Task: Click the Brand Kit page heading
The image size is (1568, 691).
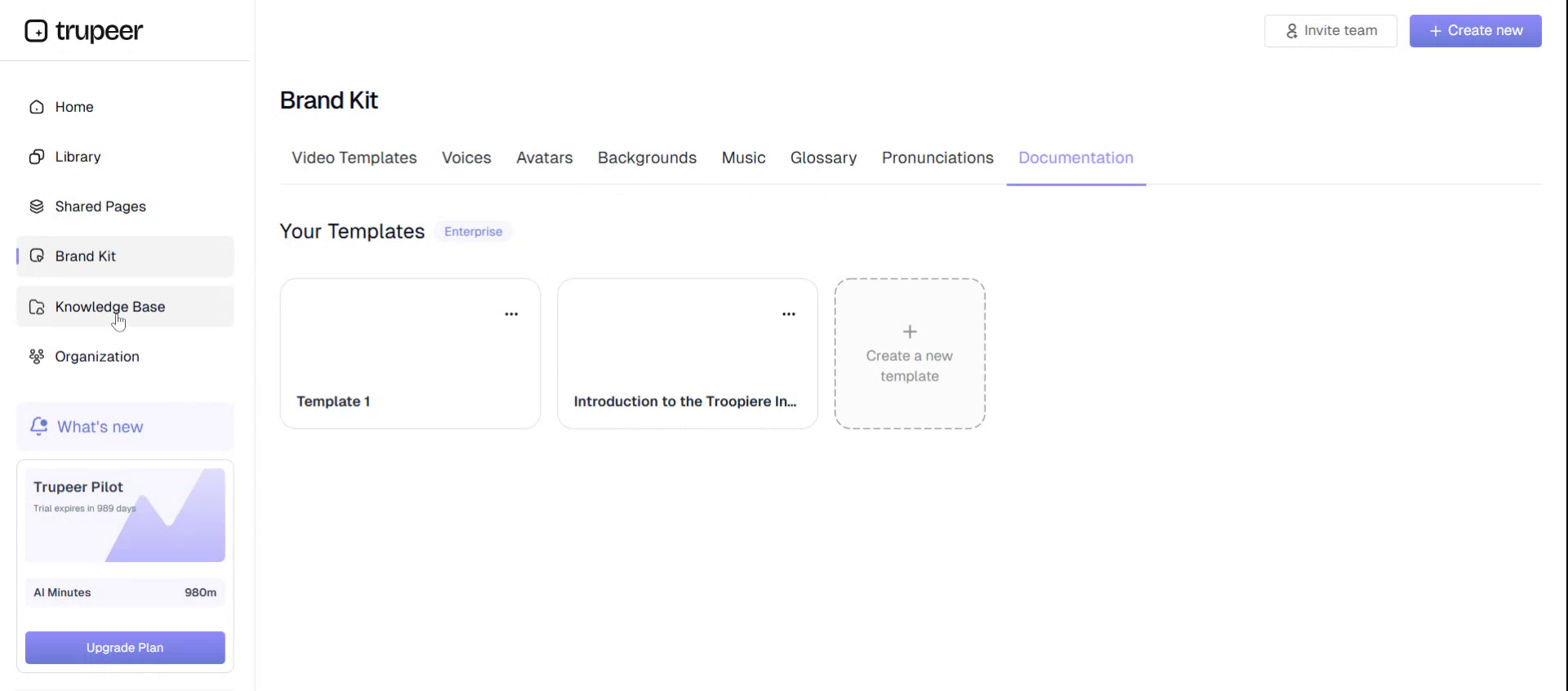Action: tap(329, 100)
